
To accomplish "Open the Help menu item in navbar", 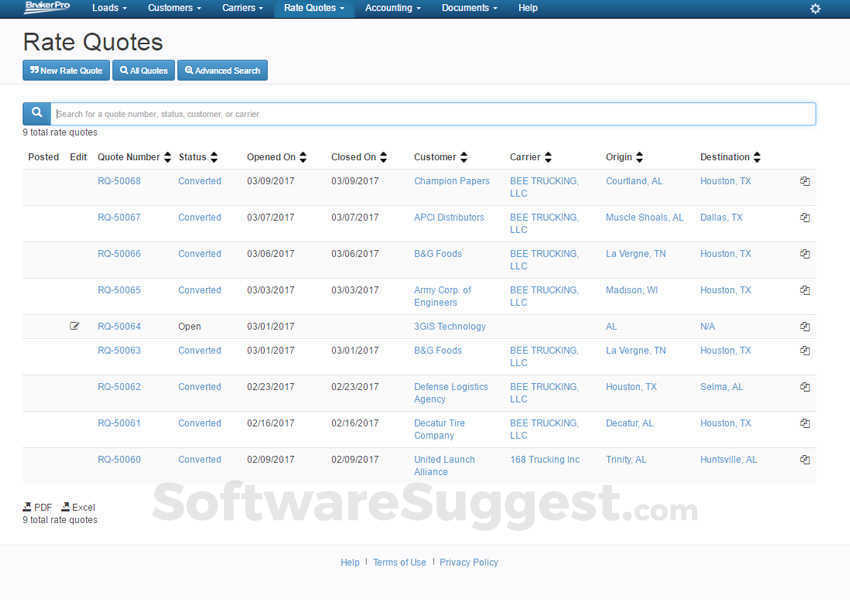I will tap(527, 8).
